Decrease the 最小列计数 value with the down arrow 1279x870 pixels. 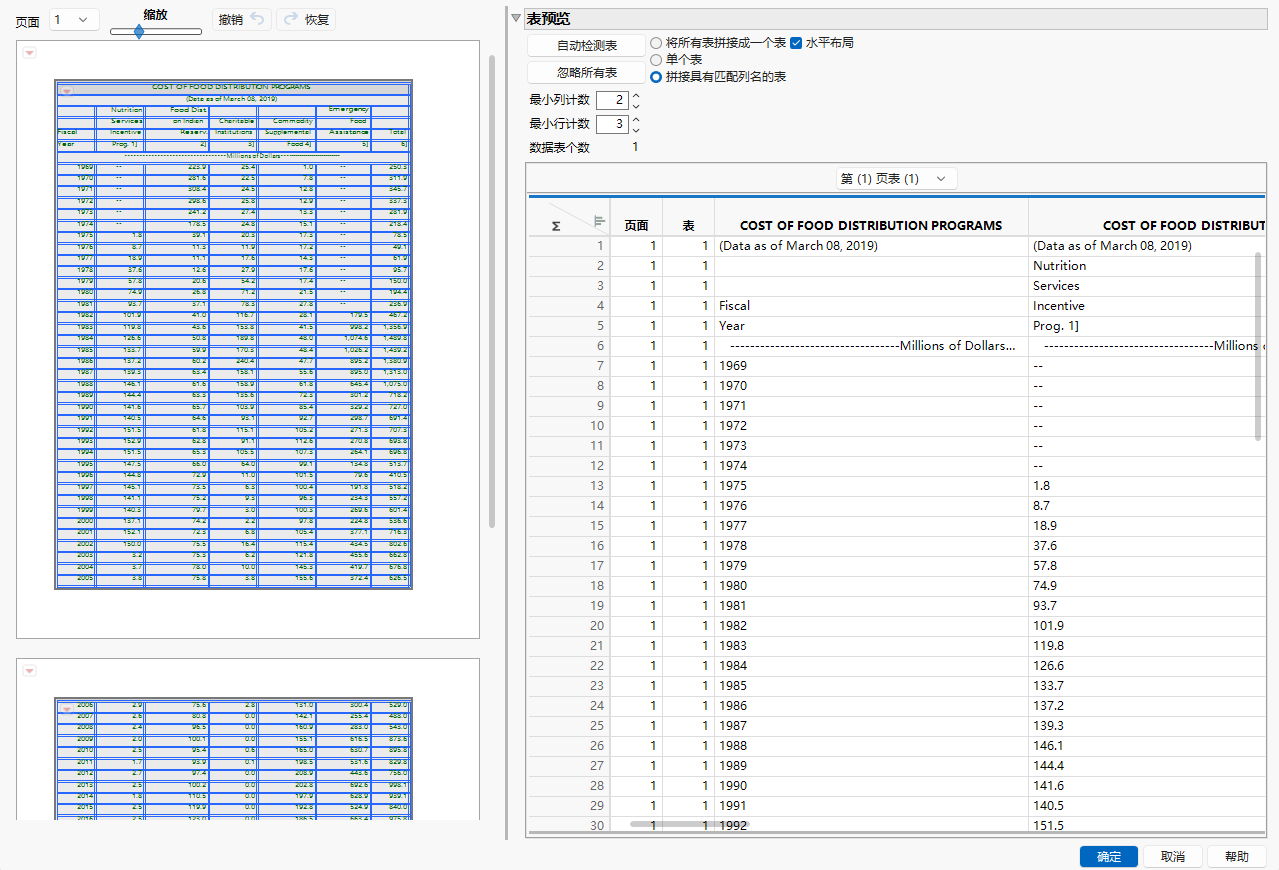tap(636, 105)
